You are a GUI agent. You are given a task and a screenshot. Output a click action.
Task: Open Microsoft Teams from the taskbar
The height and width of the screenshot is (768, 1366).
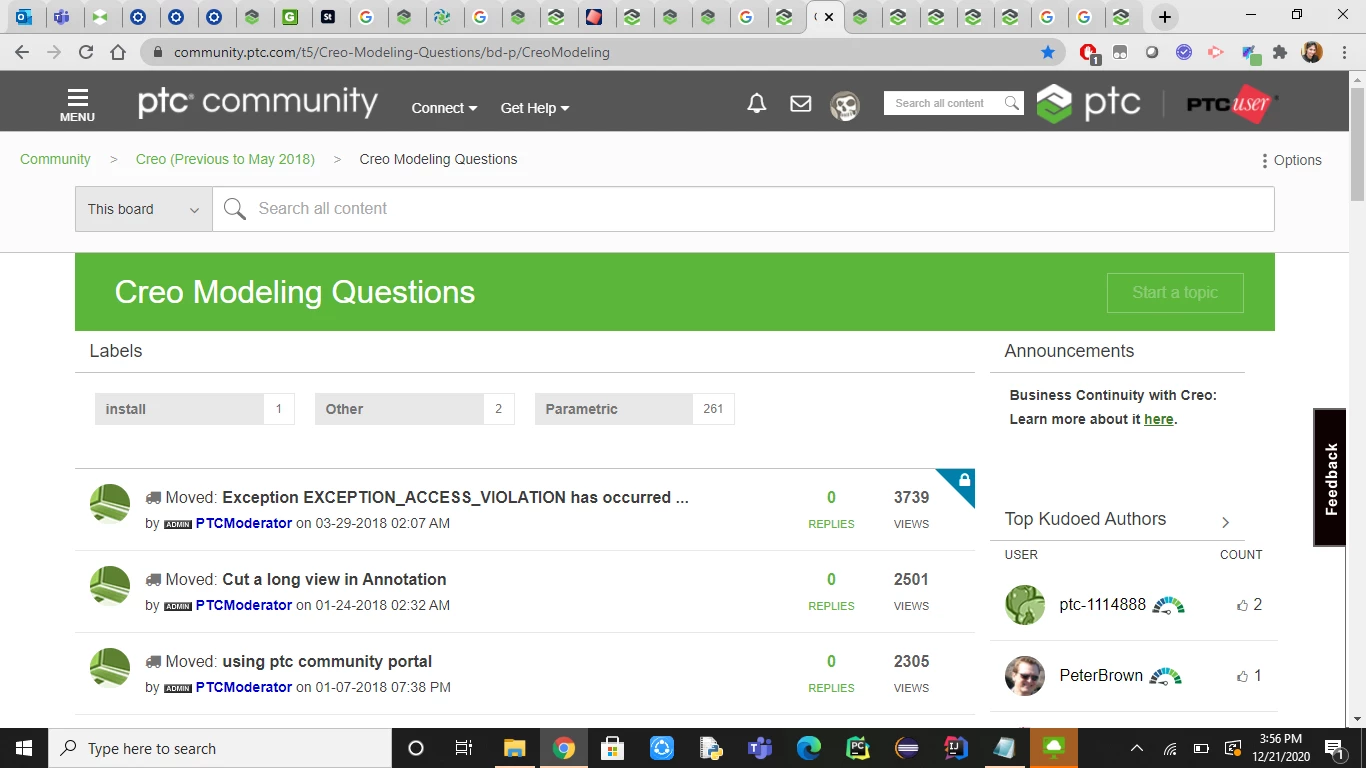pos(759,748)
